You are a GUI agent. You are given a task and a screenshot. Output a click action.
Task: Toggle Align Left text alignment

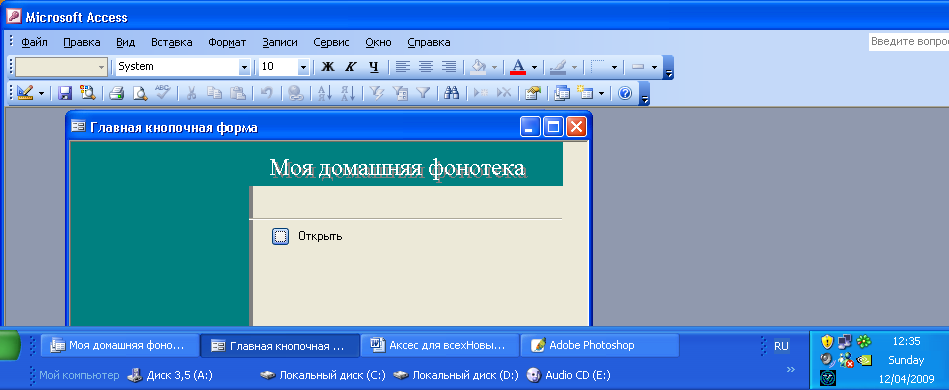point(402,67)
